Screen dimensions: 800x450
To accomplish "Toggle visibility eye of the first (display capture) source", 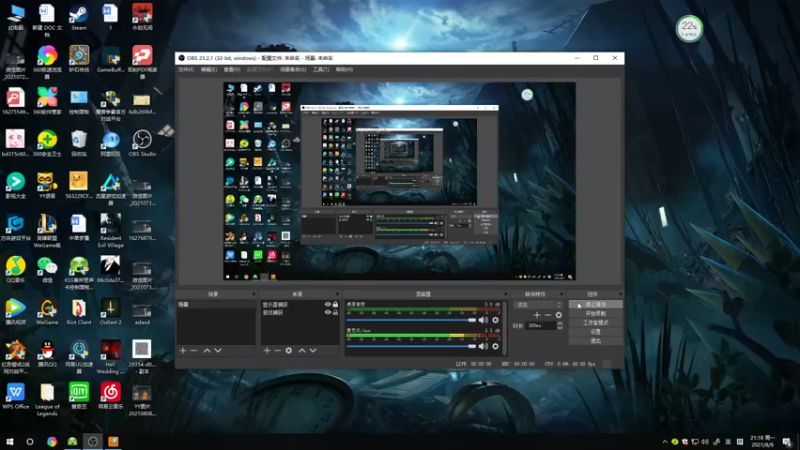I will point(328,305).
